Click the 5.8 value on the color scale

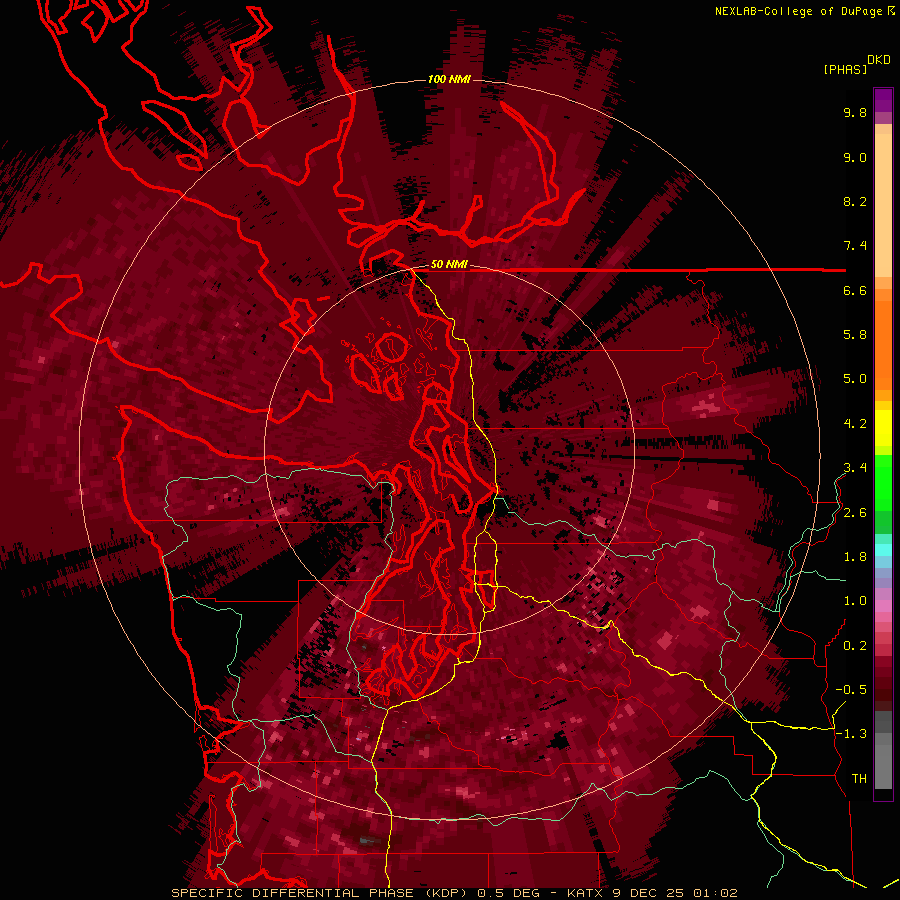(x=855, y=335)
